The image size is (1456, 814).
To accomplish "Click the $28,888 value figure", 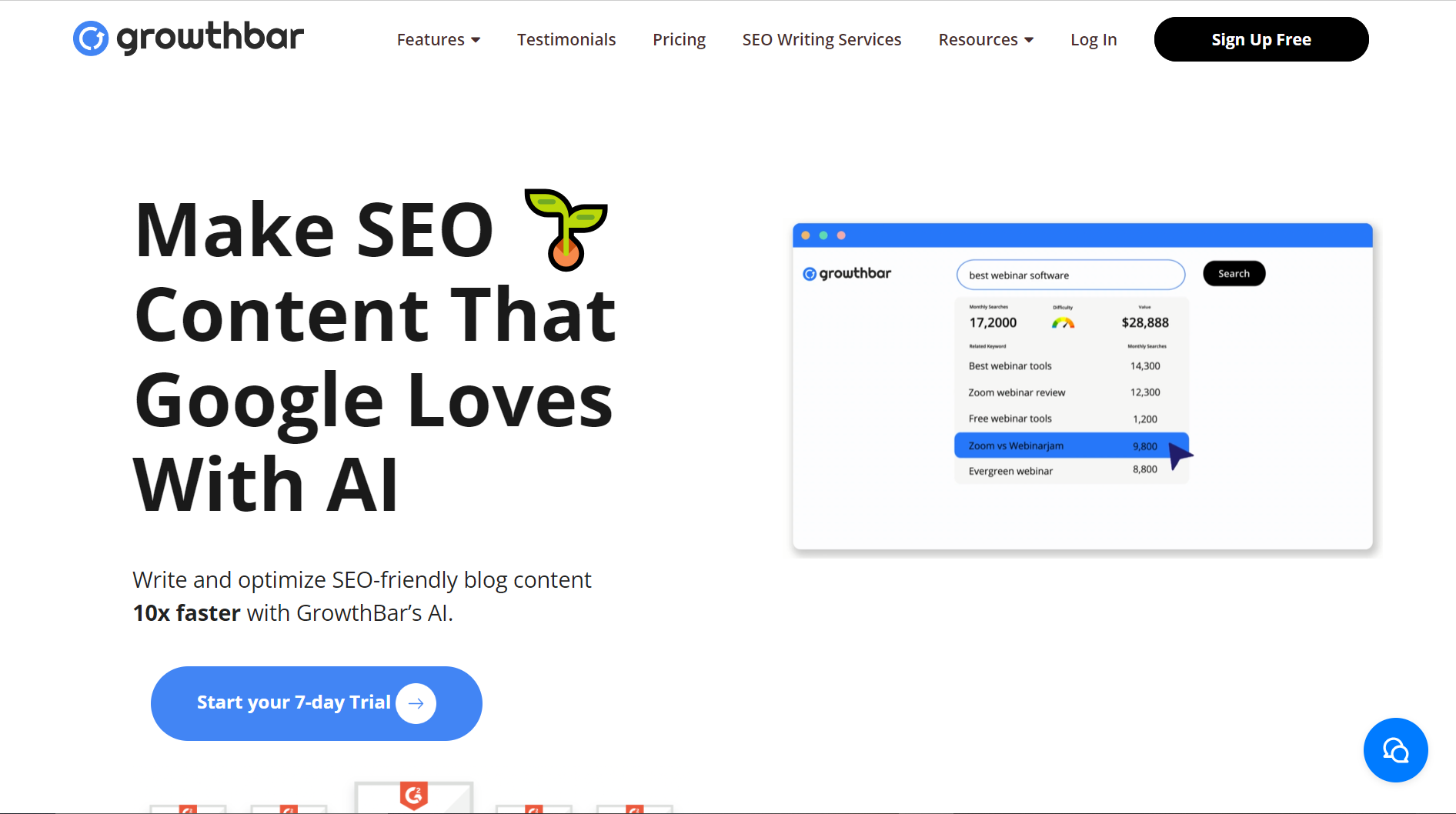I will tap(1145, 322).
